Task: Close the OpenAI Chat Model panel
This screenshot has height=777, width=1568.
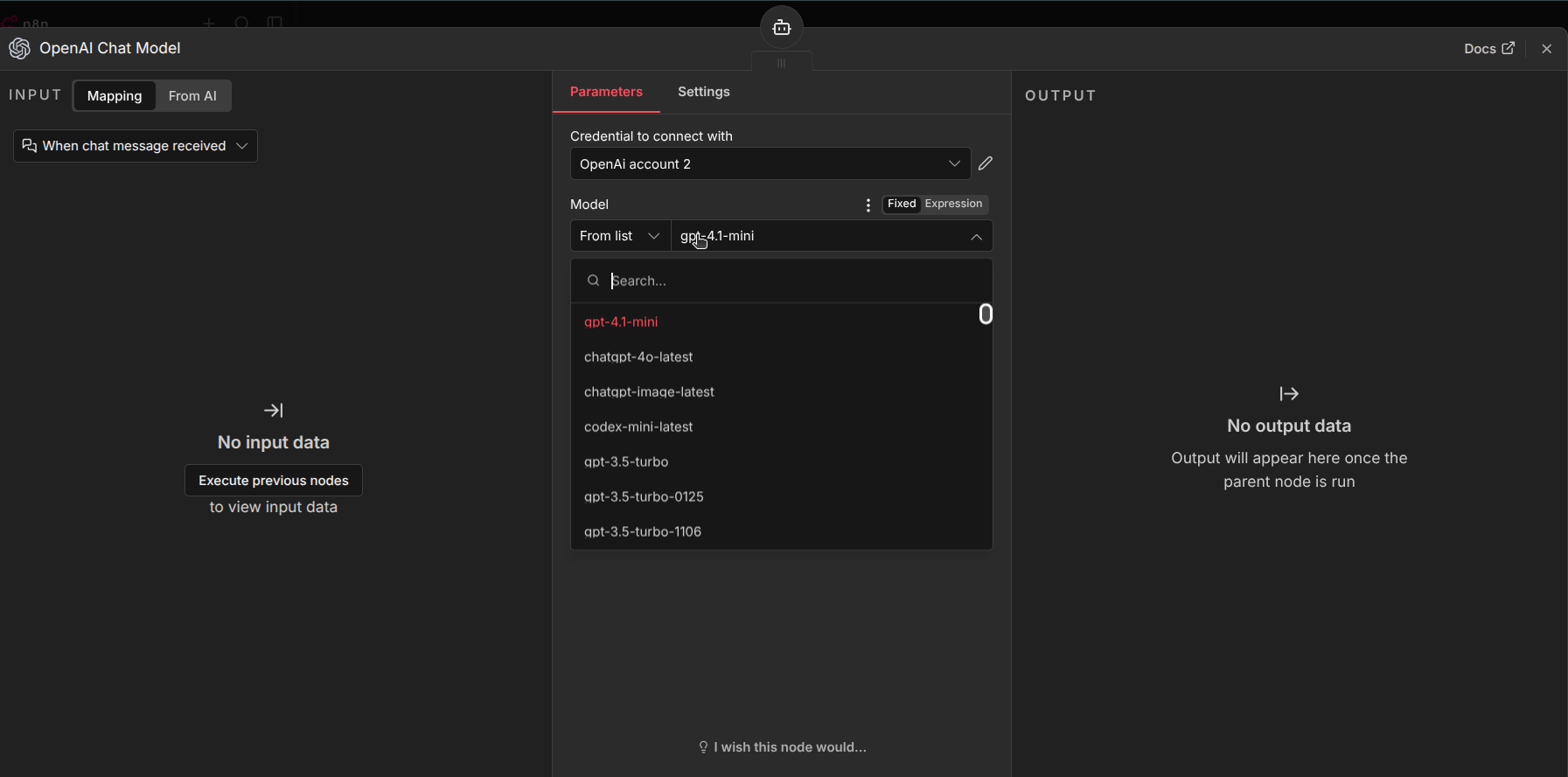Action: [1546, 49]
